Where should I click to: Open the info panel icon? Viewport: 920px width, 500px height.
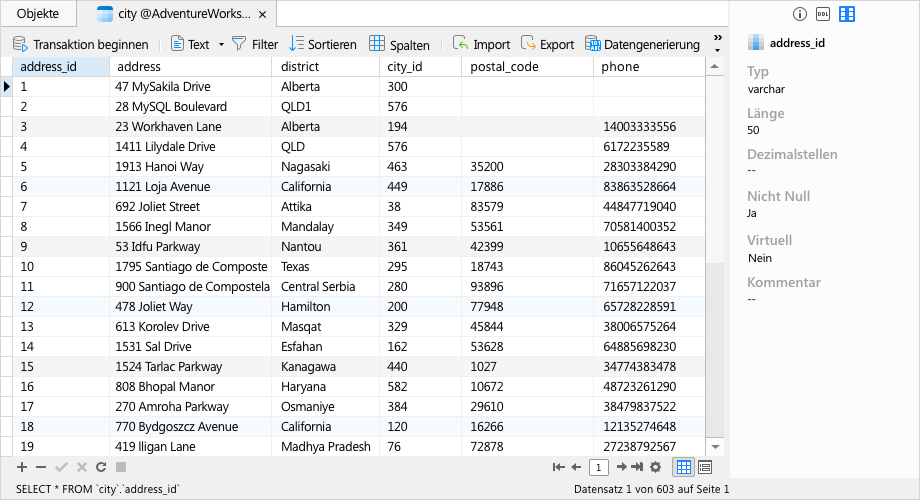799,14
